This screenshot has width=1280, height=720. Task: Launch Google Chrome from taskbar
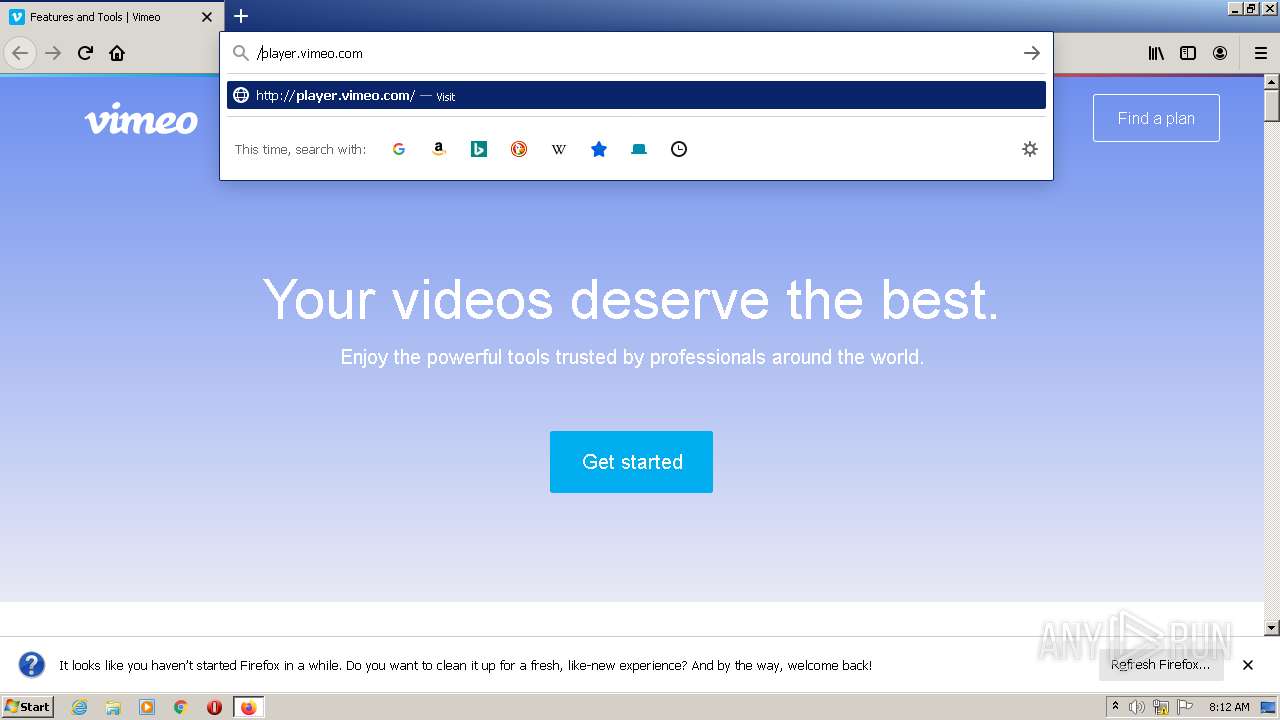(181, 707)
